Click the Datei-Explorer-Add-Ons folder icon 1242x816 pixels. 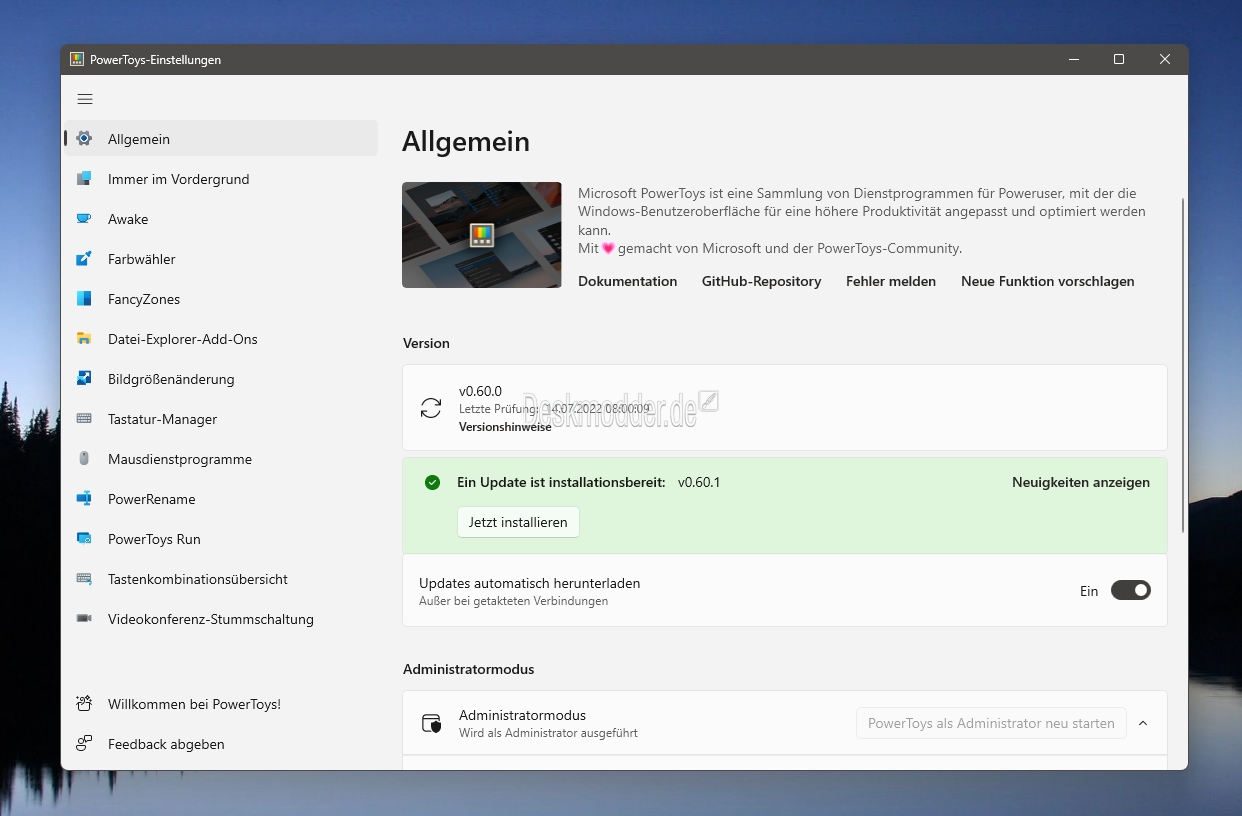click(x=84, y=339)
